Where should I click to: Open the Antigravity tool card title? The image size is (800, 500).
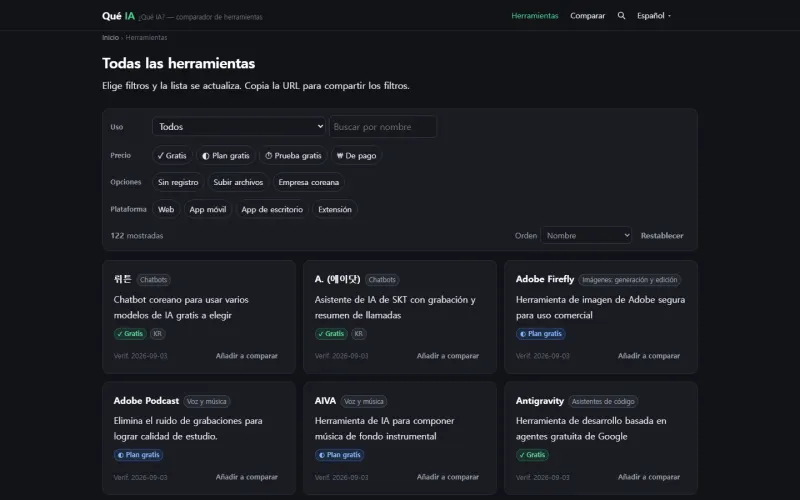tap(539, 401)
